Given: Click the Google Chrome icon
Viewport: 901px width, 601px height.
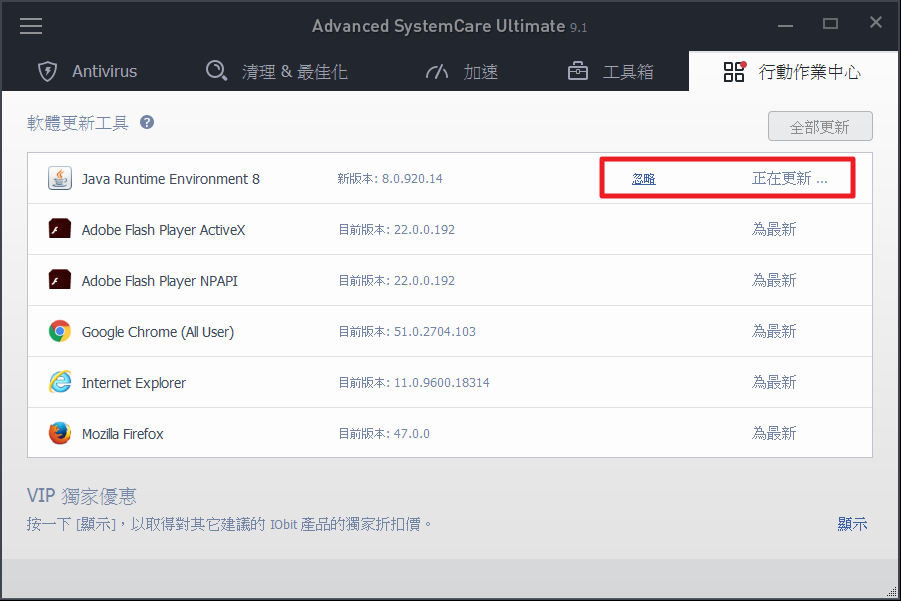Looking at the screenshot, I should point(60,332).
